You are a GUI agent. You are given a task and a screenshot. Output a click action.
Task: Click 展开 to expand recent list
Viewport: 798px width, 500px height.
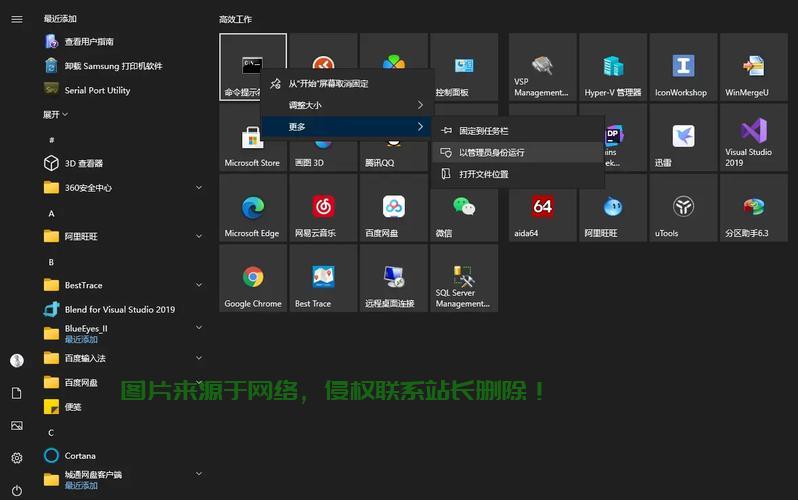click(x=55, y=115)
